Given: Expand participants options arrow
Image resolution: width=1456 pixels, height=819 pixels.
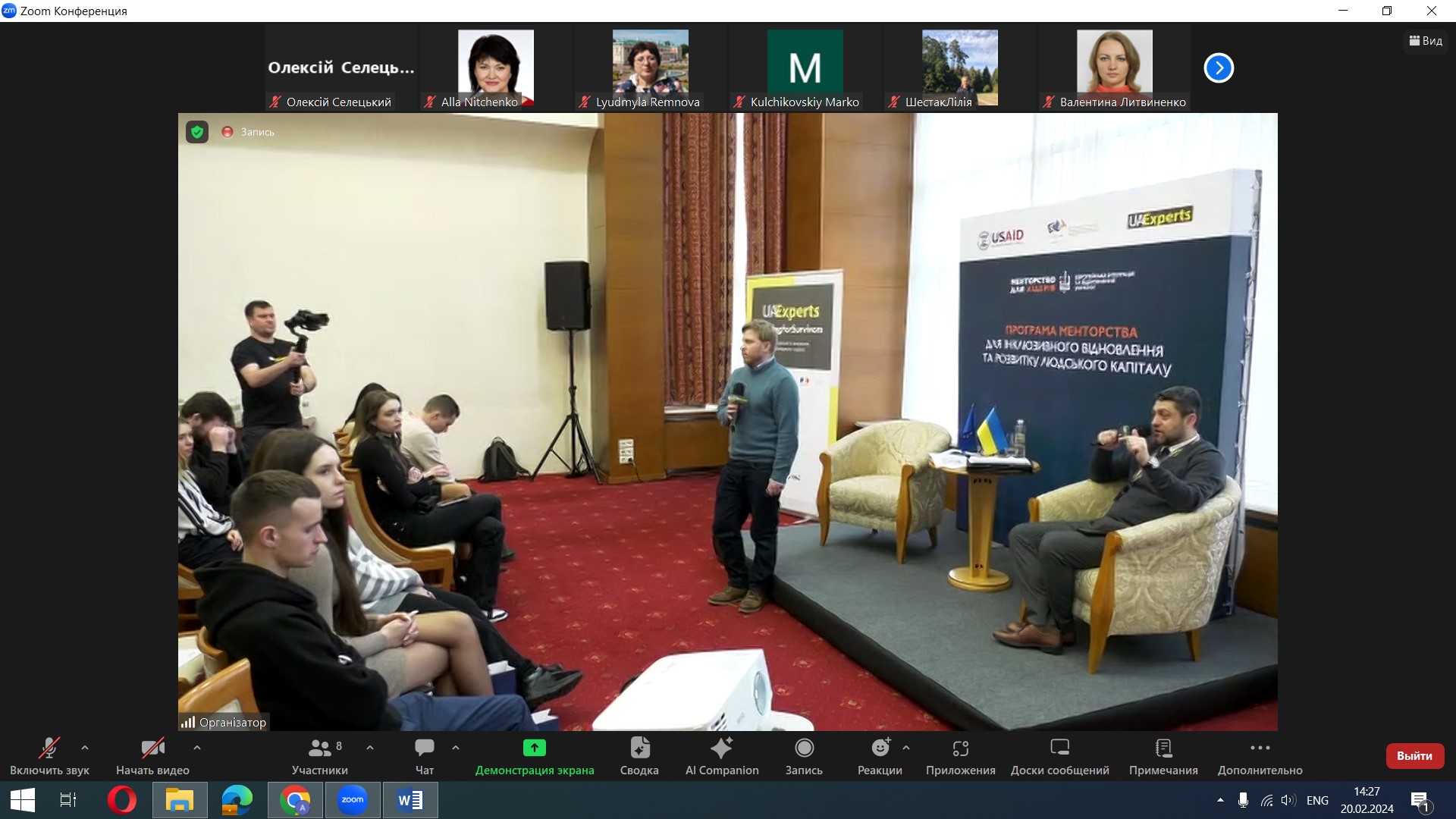Looking at the screenshot, I should [x=370, y=748].
